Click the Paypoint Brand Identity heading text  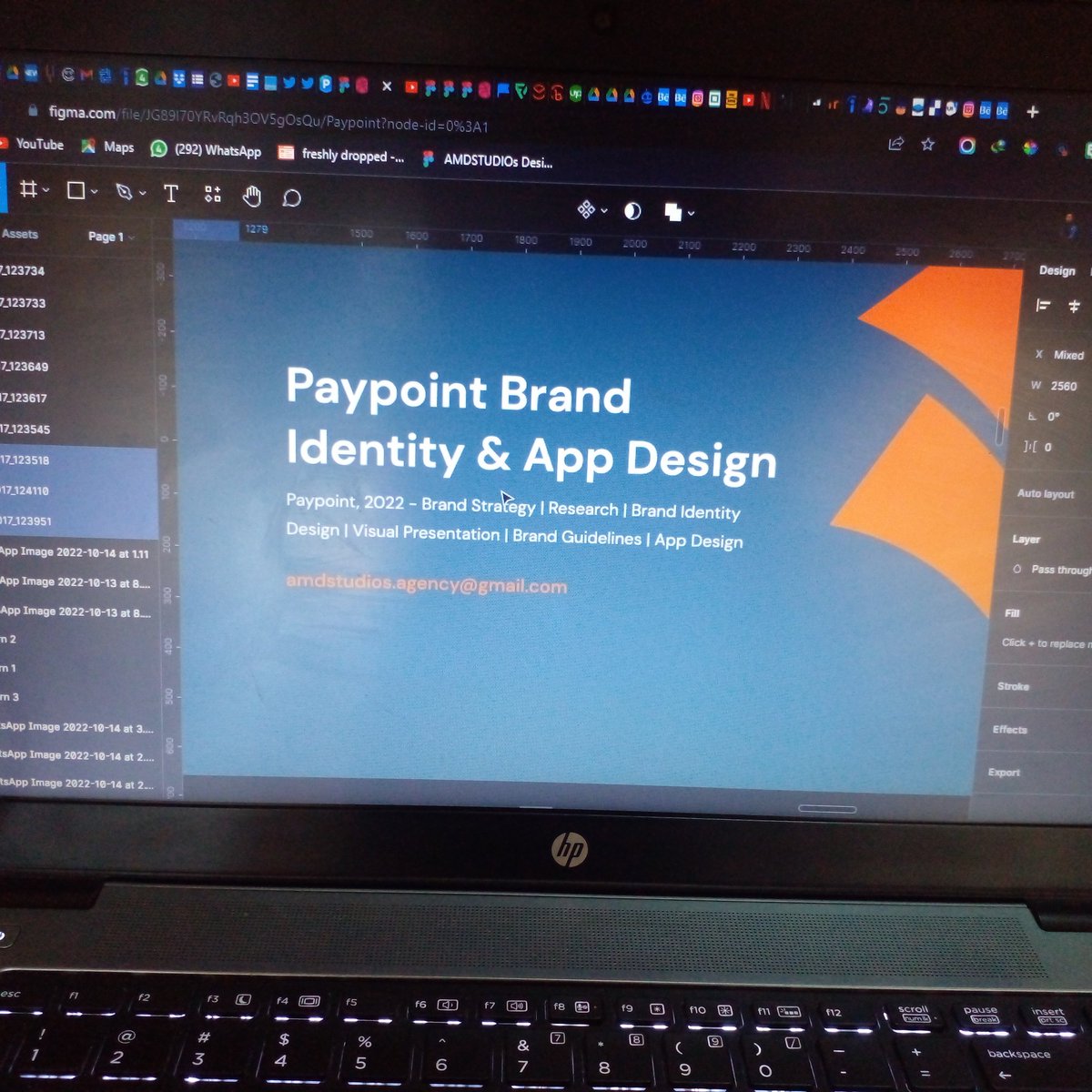pyautogui.click(x=531, y=422)
